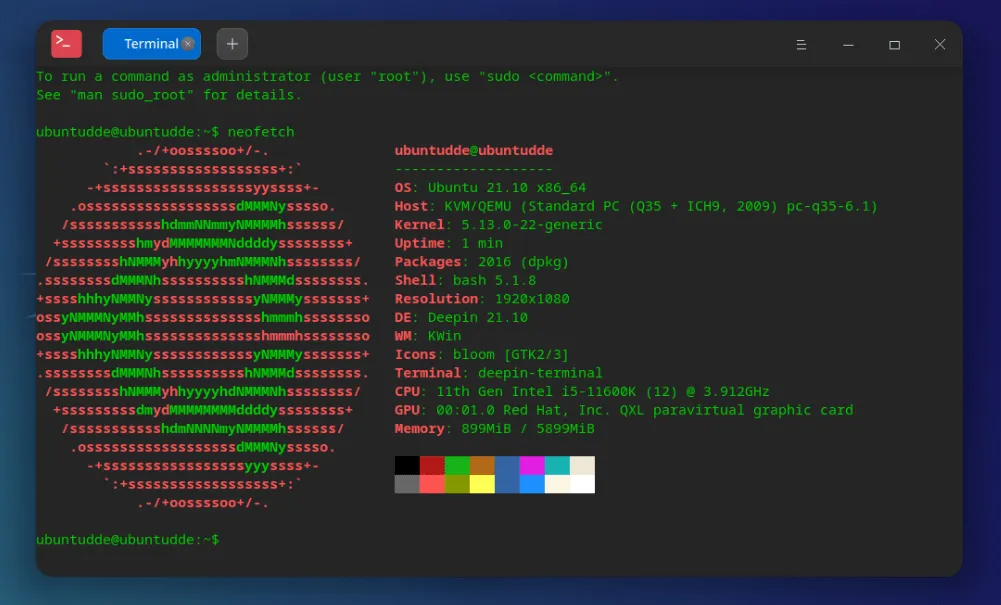
Task: Close the terminal window
Action: [x=940, y=45]
